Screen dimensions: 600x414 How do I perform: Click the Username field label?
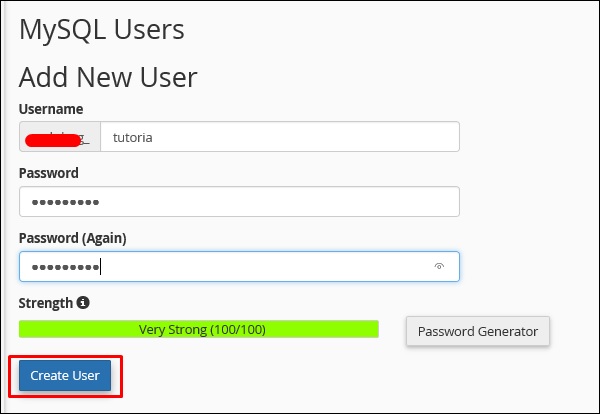[x=51, y=109]
